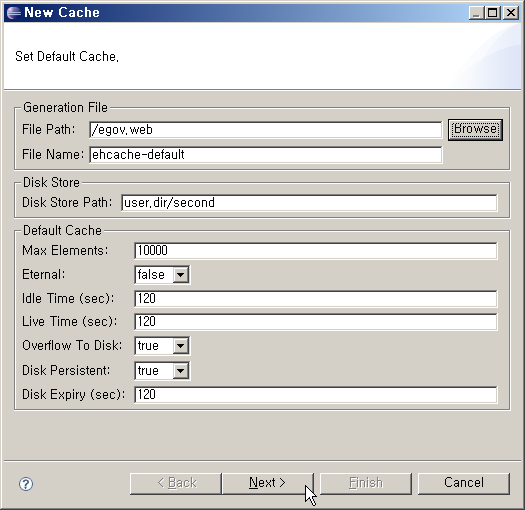Close the New Cache dialog window
Image resolution: width=525 pixels, height=510 pixels.
point(511,13)
